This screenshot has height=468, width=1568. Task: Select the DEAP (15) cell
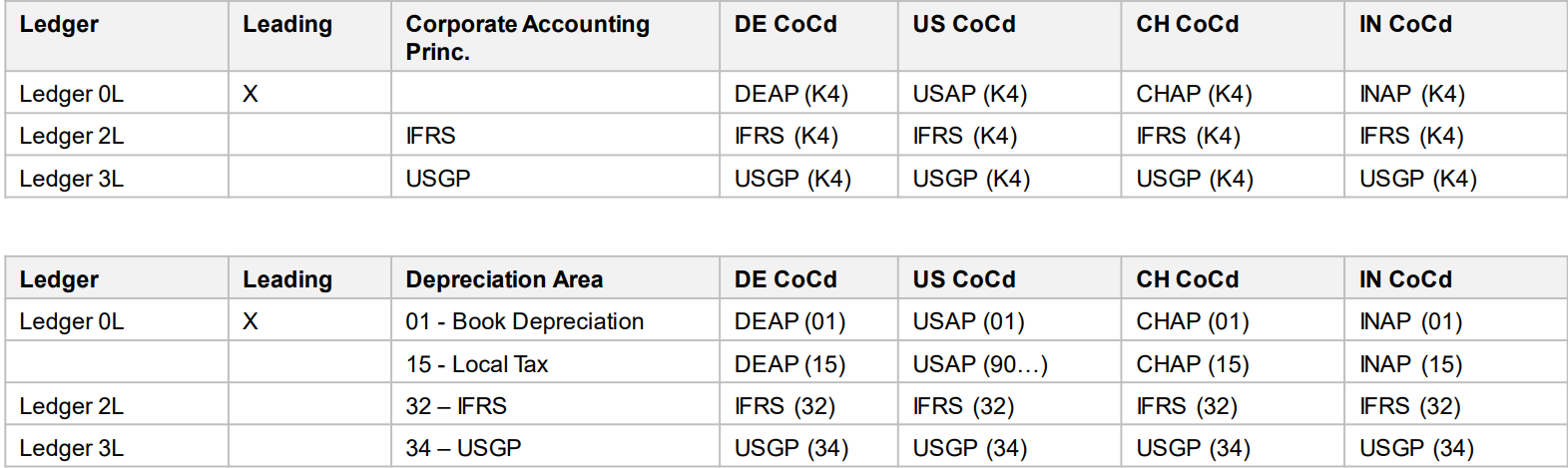[808, 363]
